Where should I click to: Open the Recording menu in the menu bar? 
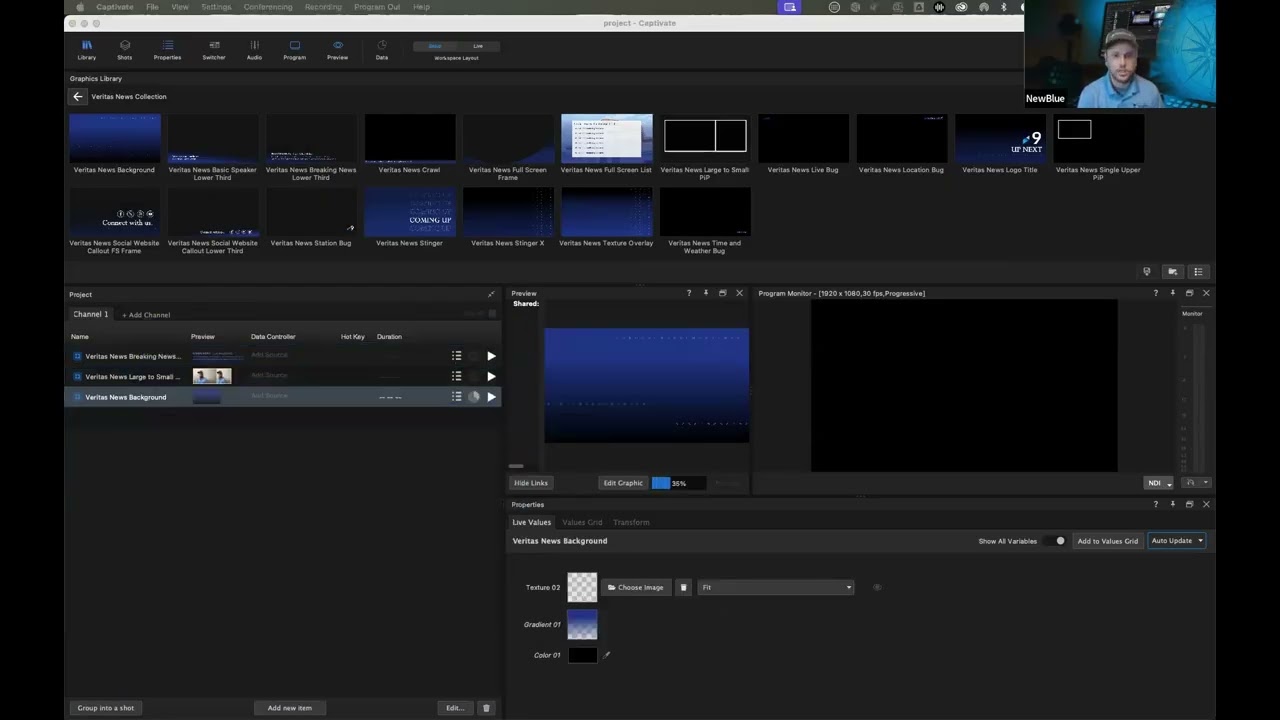pyautogui.click(x=323, y=7)
